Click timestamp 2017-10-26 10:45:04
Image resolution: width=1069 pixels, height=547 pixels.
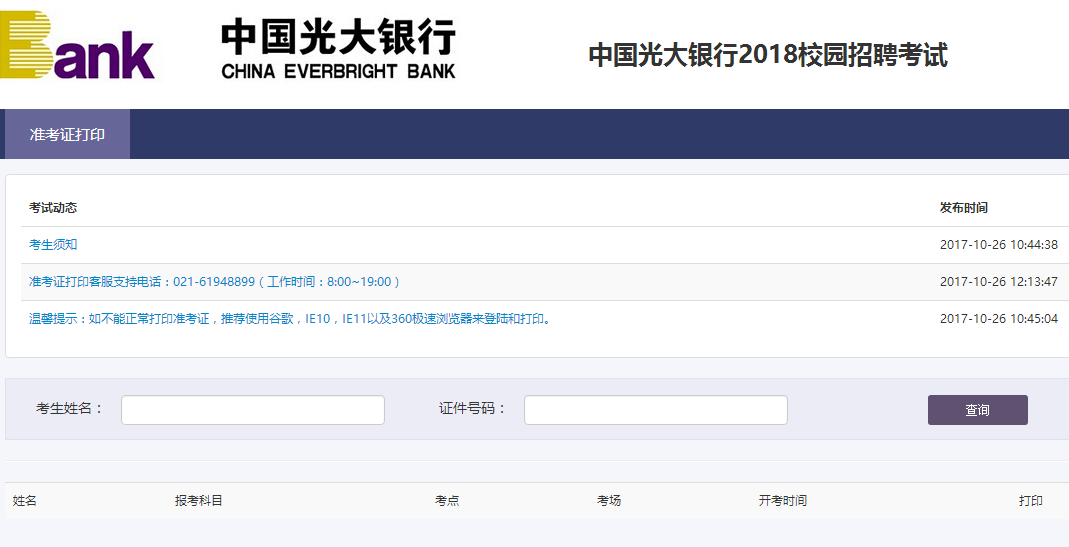click(x=999, y=319)
